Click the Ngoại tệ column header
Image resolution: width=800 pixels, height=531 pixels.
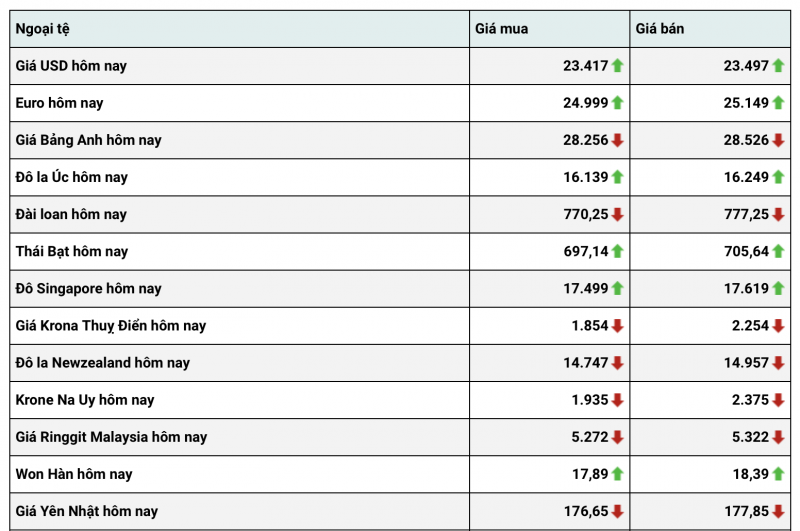coord(43,29)
